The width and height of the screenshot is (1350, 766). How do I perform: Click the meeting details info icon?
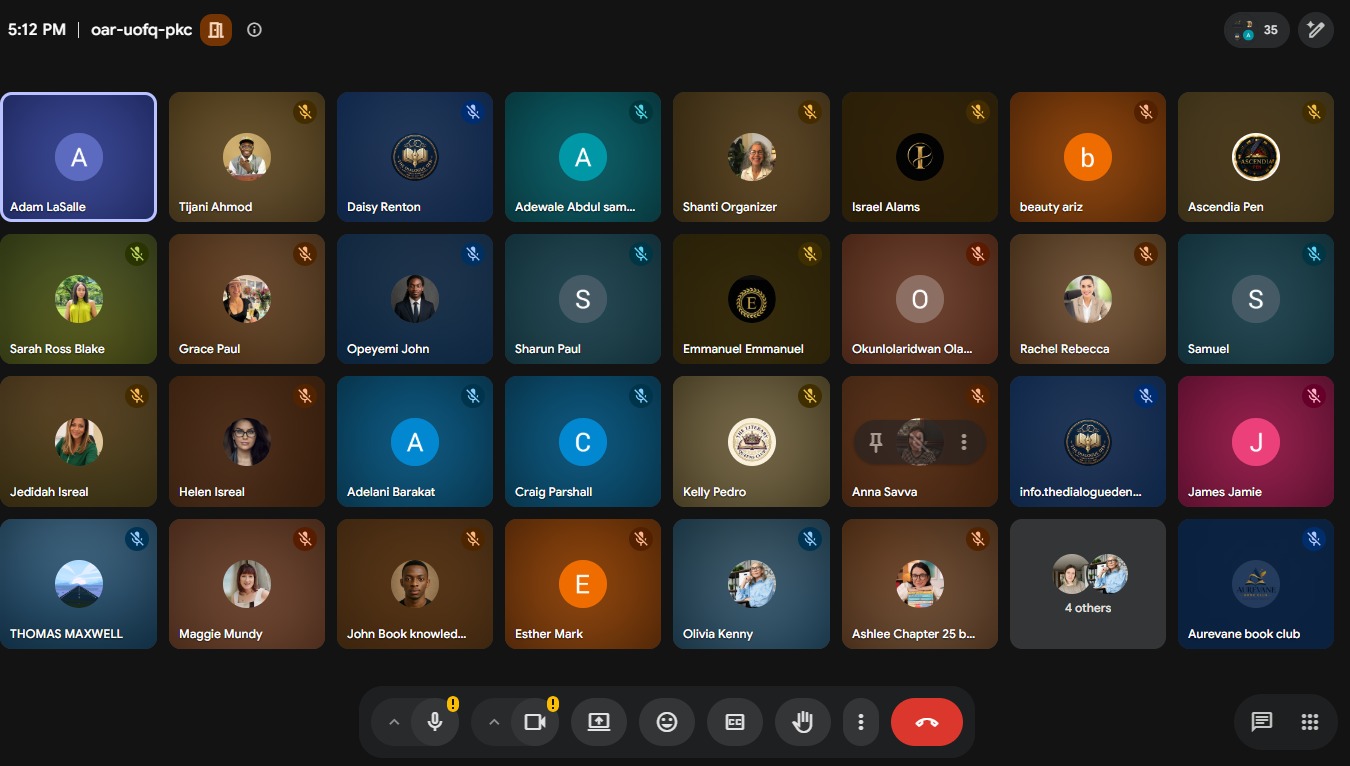click(x=254, y=30)
